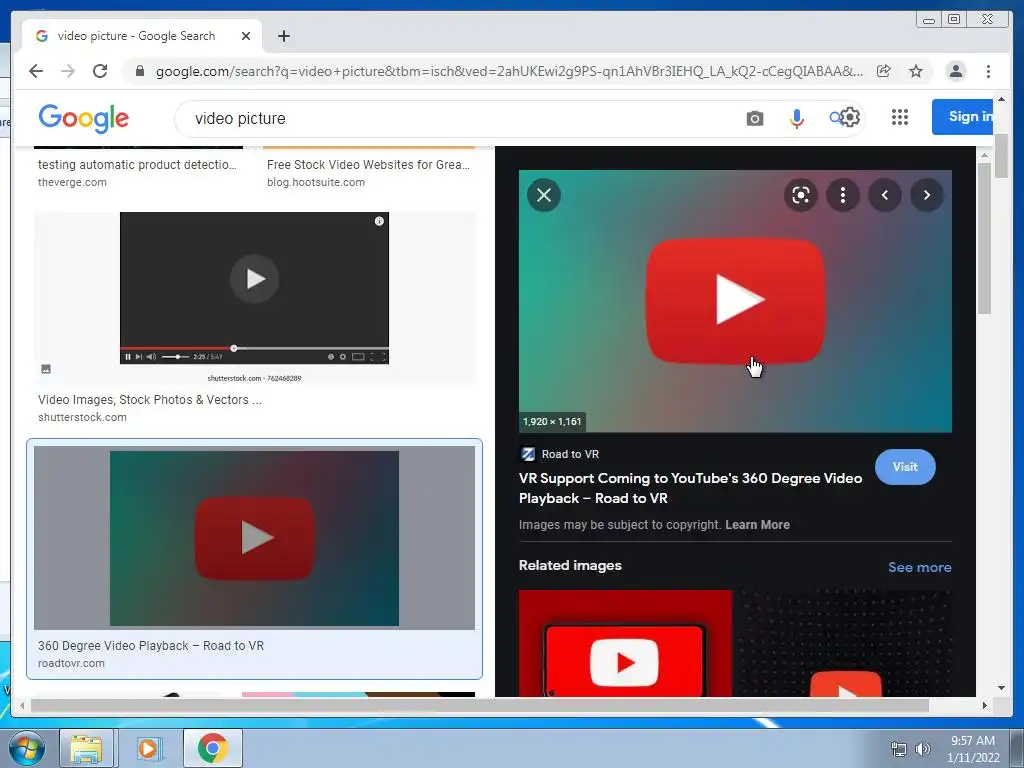Open the Learn More copyright link
This screenshot has height=768, width=1024.
coord(757,524)
